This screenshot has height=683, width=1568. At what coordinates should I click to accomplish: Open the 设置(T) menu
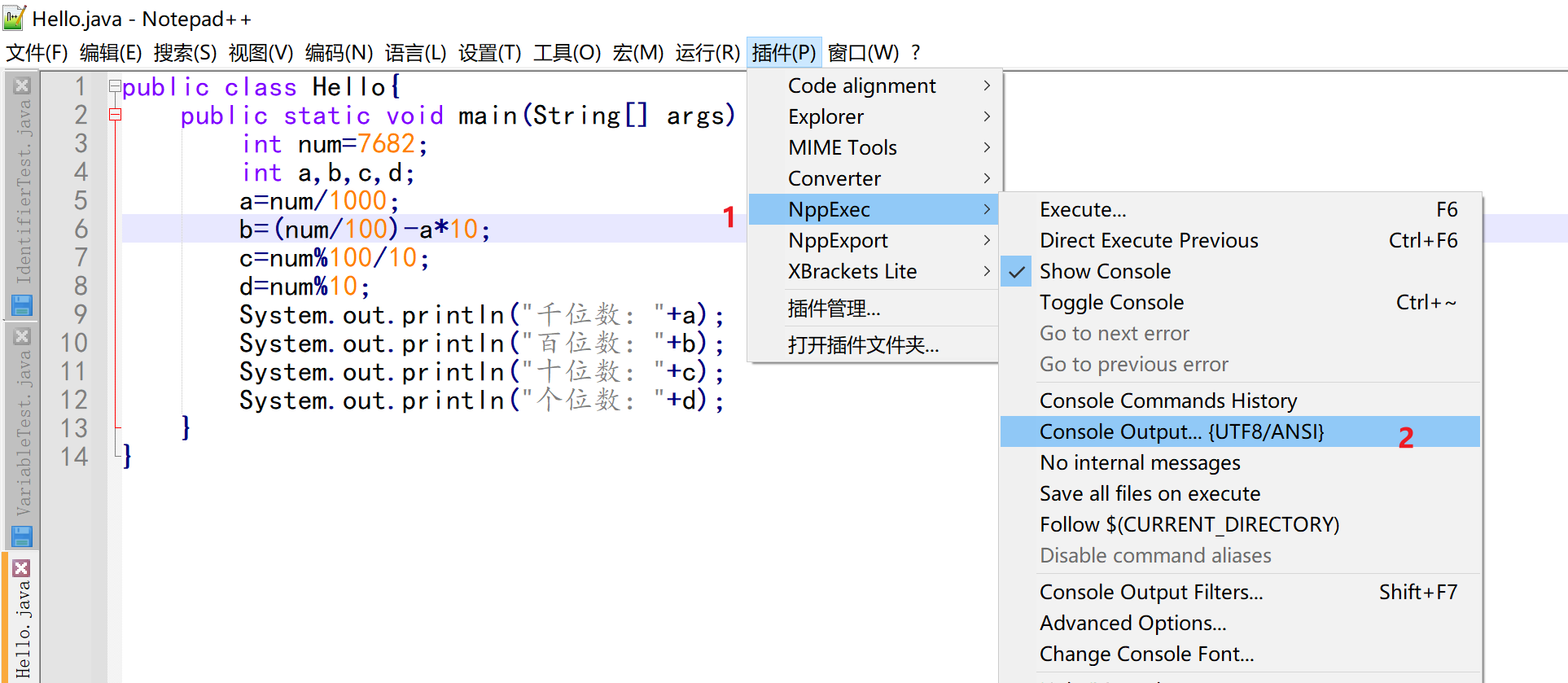(489, 53)
